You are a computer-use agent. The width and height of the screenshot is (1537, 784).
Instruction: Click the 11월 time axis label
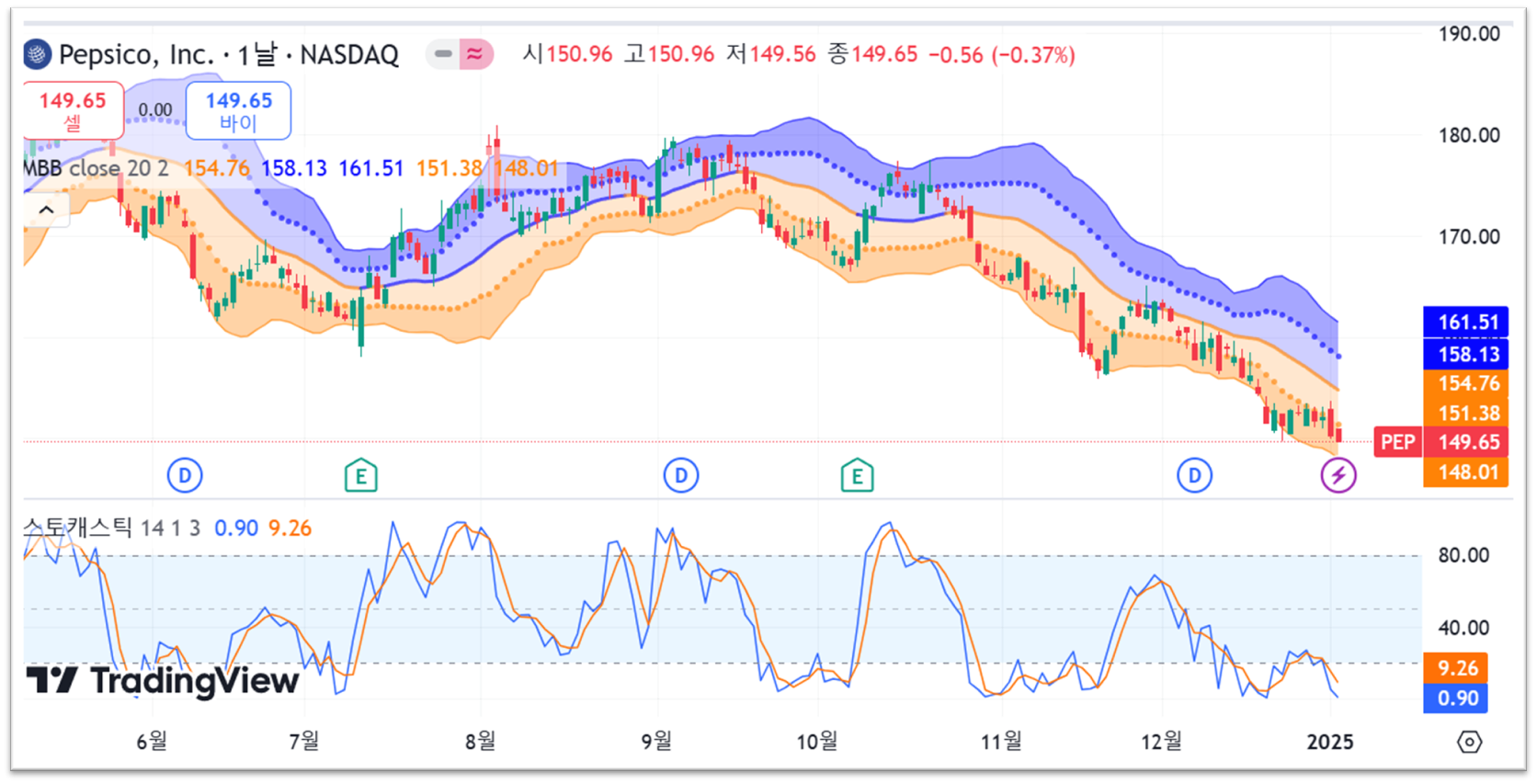point(1000,741)
